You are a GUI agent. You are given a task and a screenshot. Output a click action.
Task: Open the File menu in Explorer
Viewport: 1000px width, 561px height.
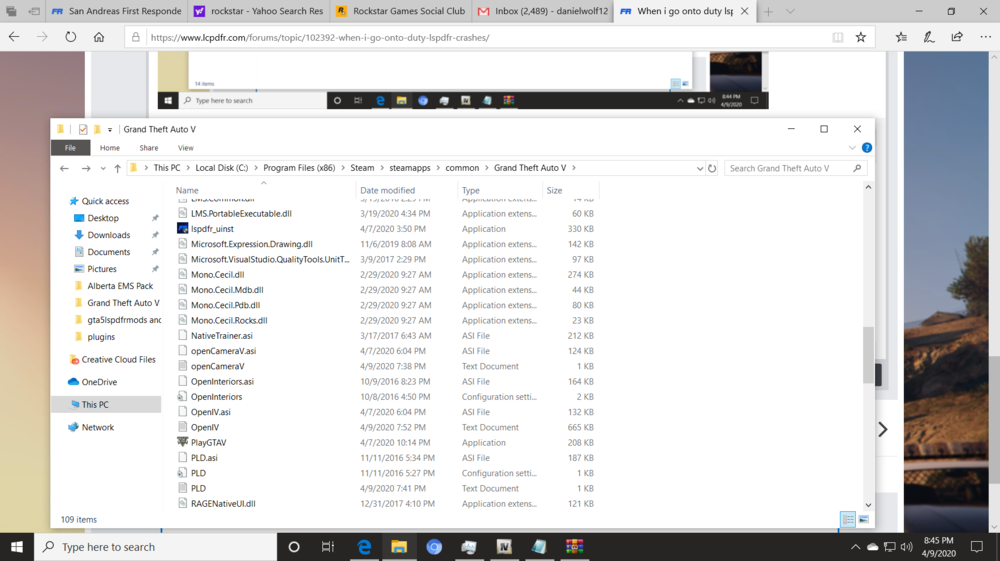click(x=70, y=147)
